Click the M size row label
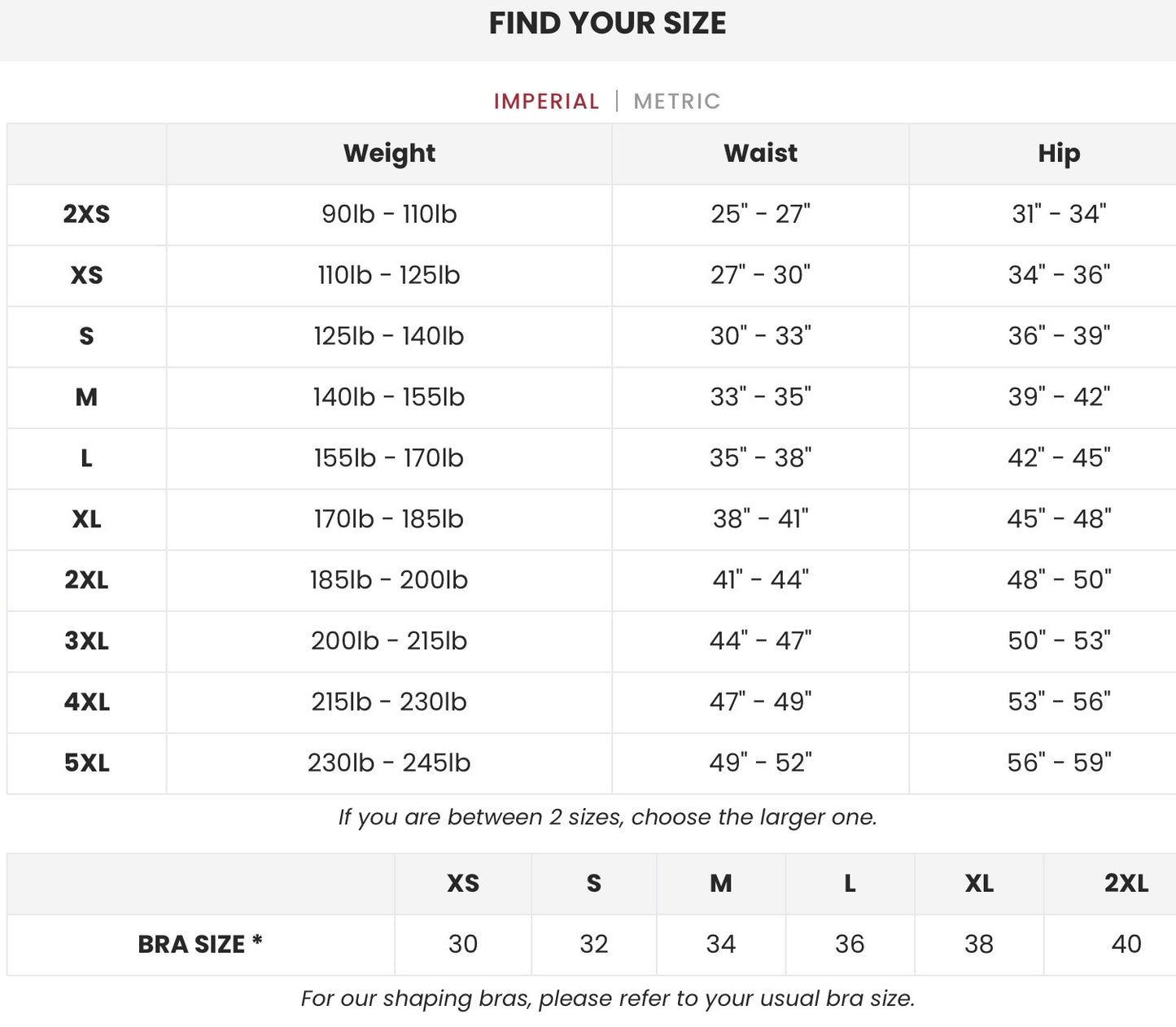1176x1027 pixels. pyautogui.click(x=86, y=398)
